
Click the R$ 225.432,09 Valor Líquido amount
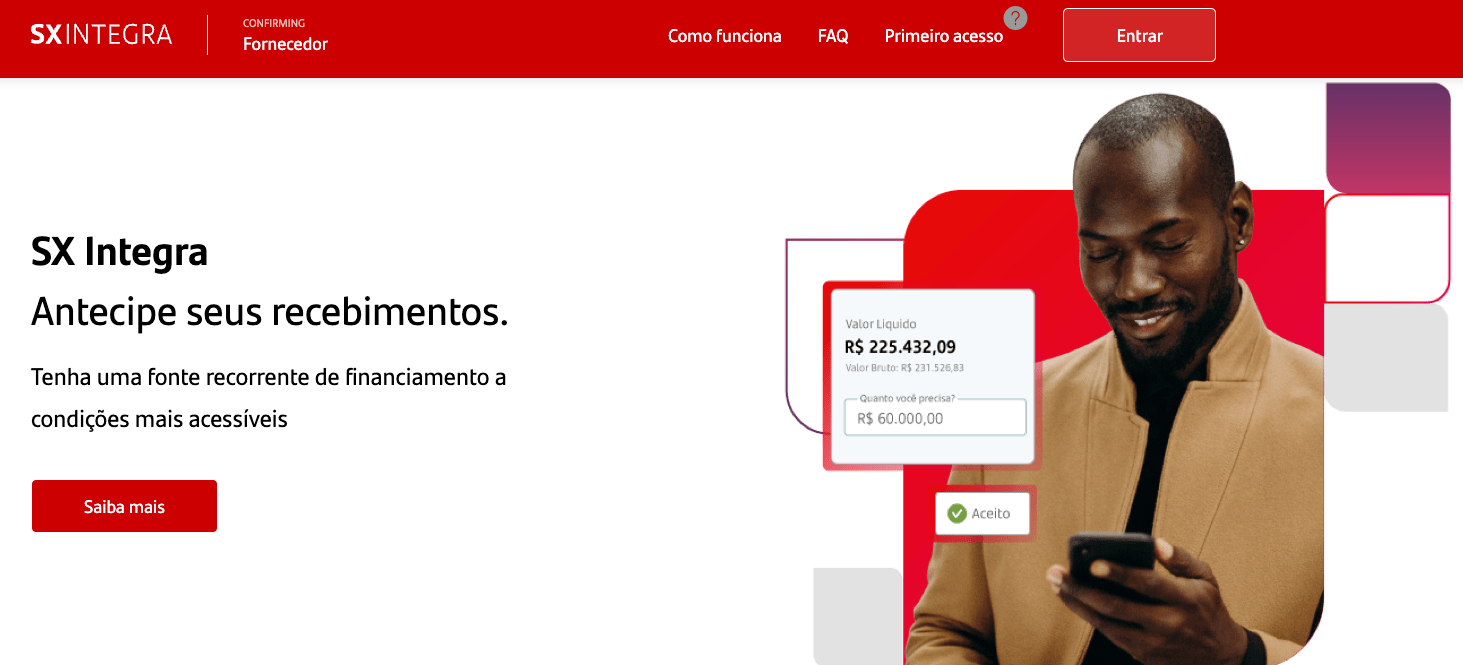coord(900,347)
